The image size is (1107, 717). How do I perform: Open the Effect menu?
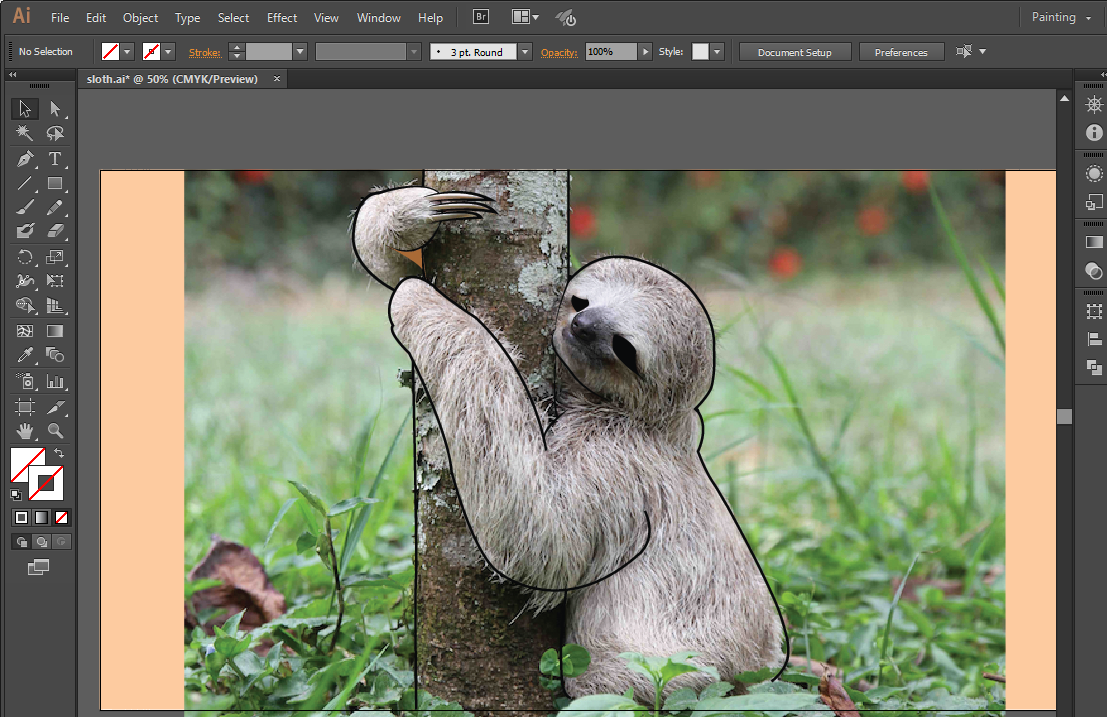(282, 17)
